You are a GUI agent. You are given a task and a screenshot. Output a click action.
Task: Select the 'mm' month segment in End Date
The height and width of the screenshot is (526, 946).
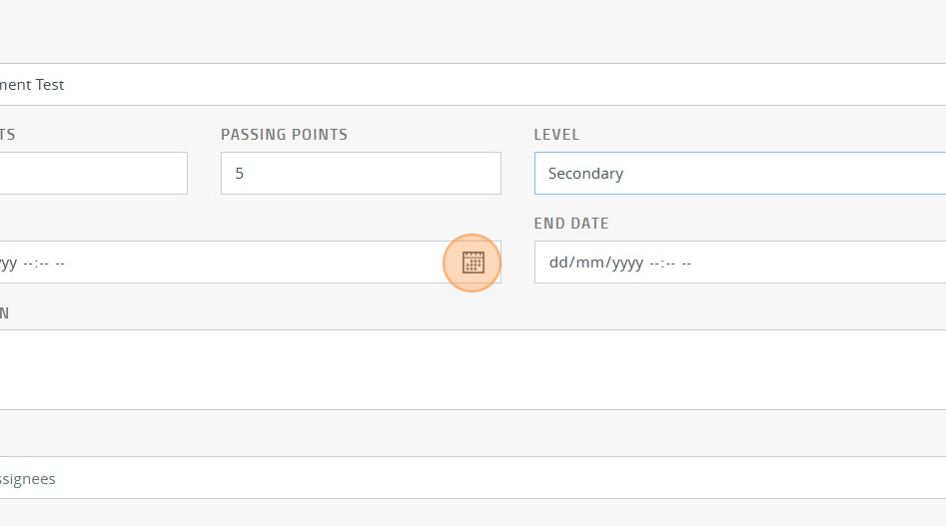coord(583,263)
